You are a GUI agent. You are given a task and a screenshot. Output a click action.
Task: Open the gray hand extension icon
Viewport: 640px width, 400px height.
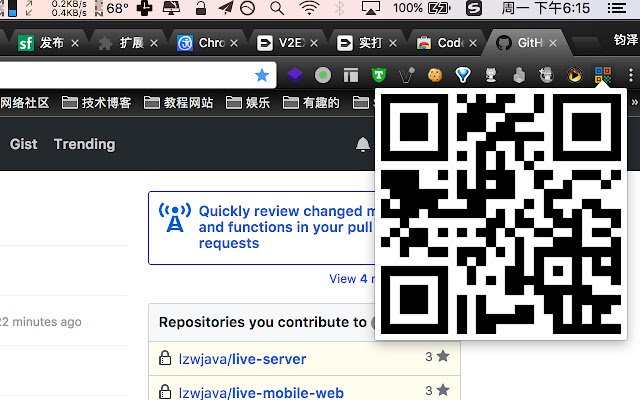coord(519,75)
